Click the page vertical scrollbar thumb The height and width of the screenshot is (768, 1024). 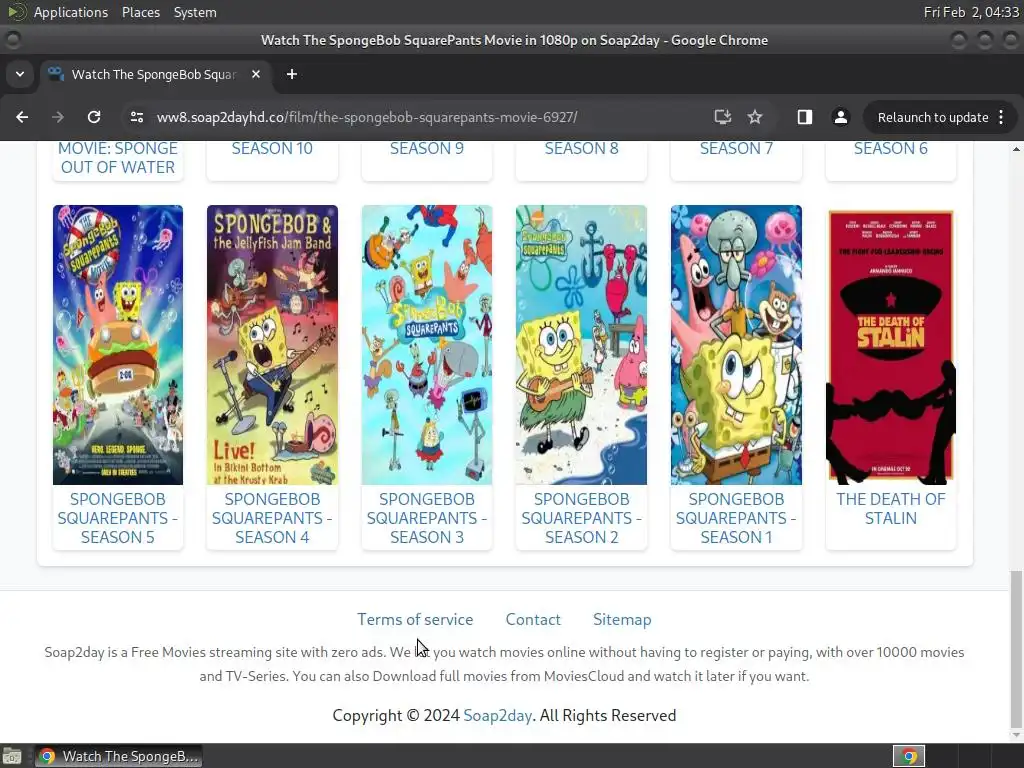(x=1016, y=648)
